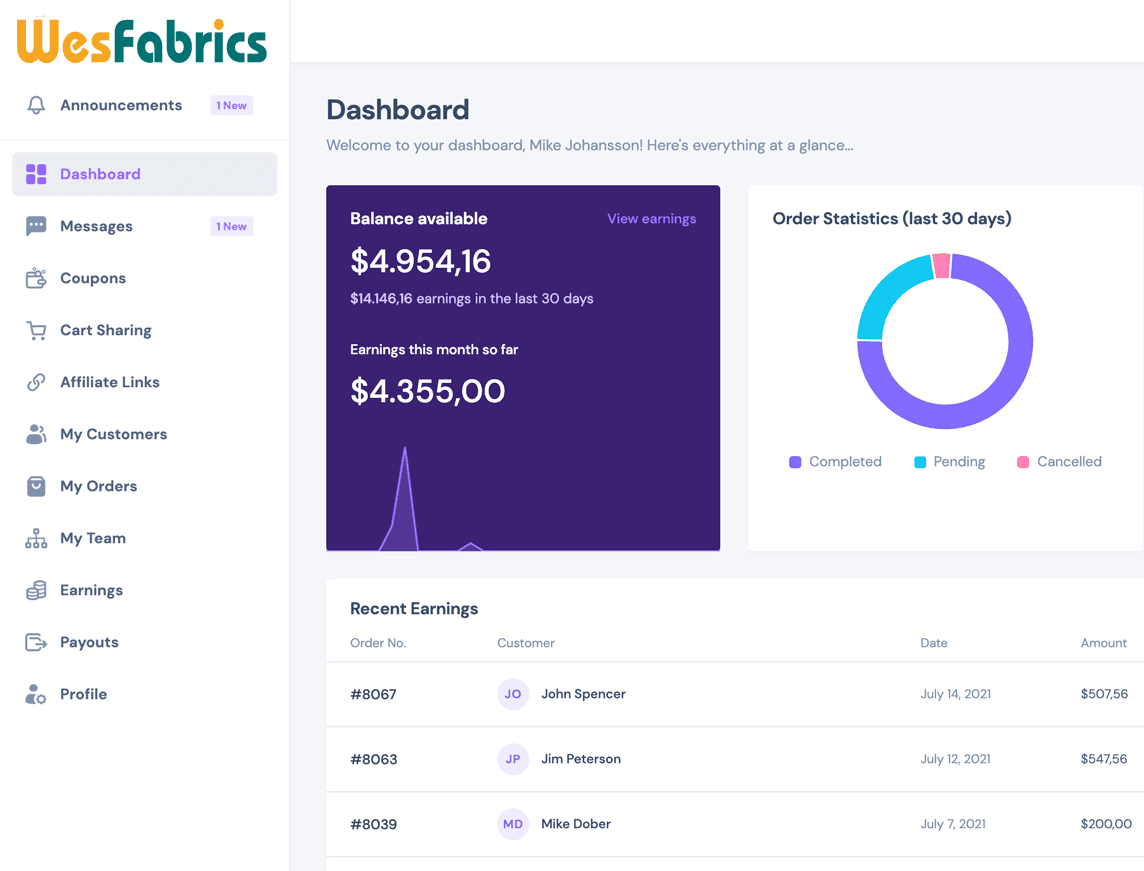This screenshot has width=1144, height=871.
Task: Click the Completed legend purple swatch
Action: (x=795, y=462)
